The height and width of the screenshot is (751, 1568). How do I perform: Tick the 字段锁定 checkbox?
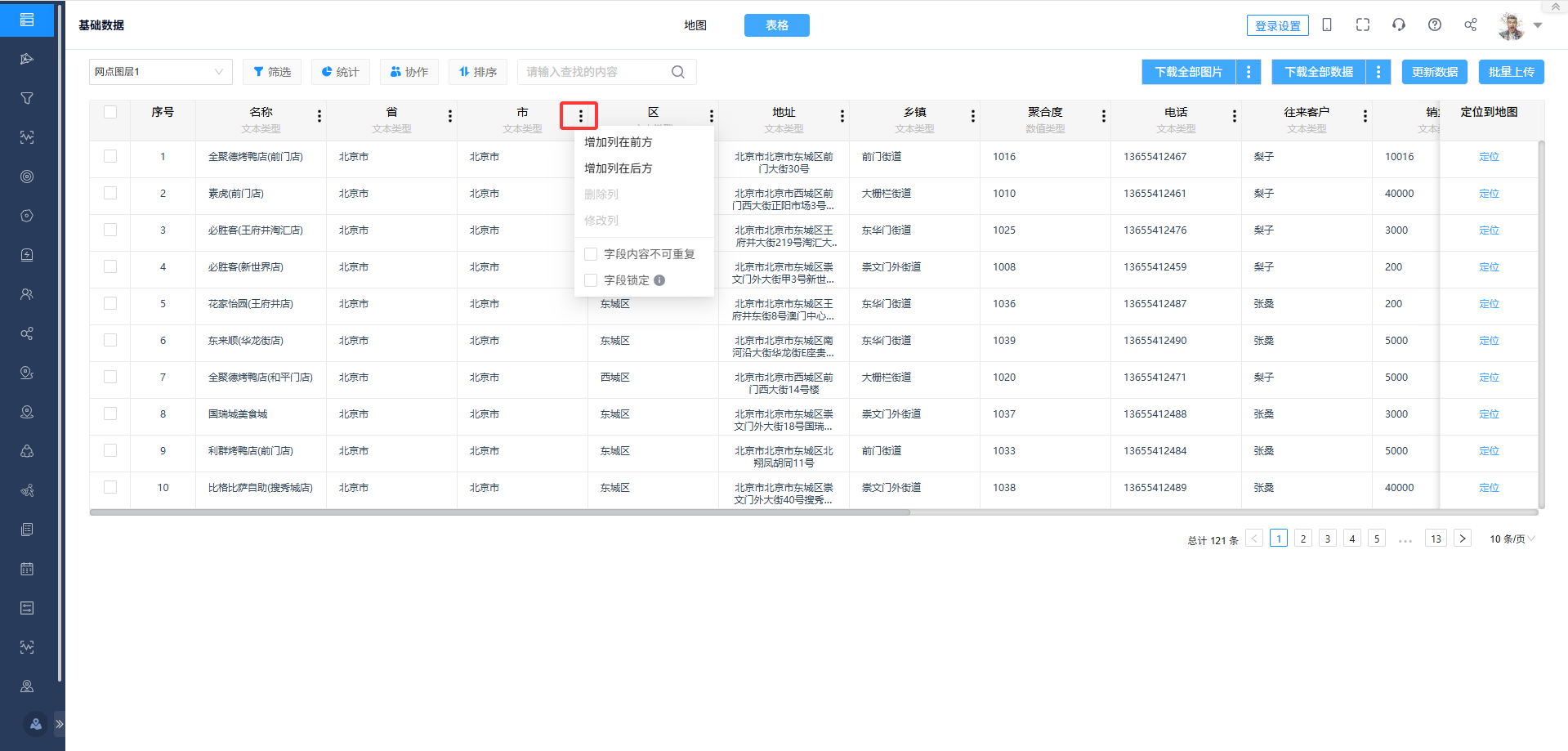pos(591,280)
